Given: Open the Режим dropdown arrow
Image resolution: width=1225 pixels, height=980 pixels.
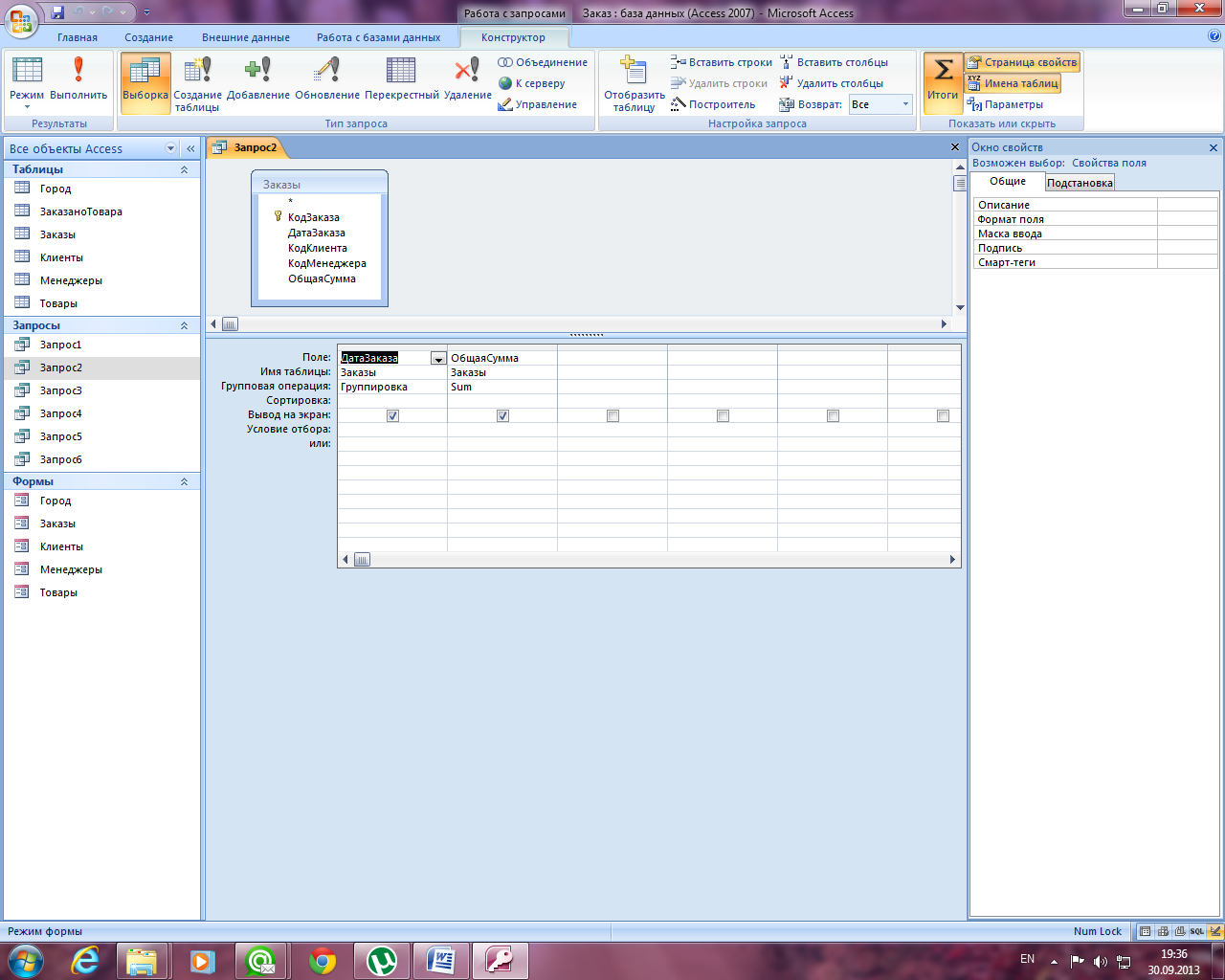Looking at the screenshot, I should [x=27, y=107].
